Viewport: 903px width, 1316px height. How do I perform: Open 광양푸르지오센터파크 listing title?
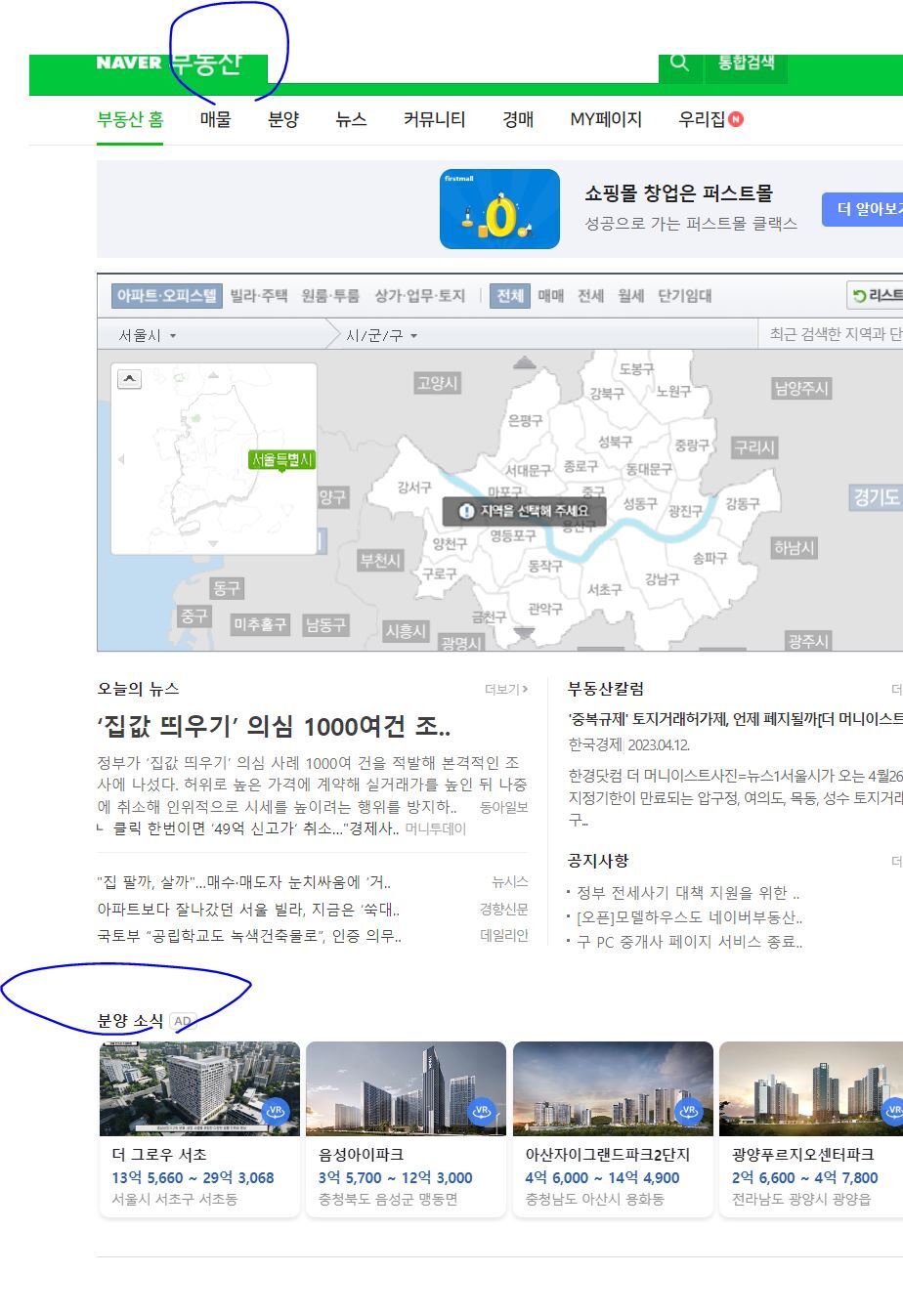click(x=802, y=1154)
